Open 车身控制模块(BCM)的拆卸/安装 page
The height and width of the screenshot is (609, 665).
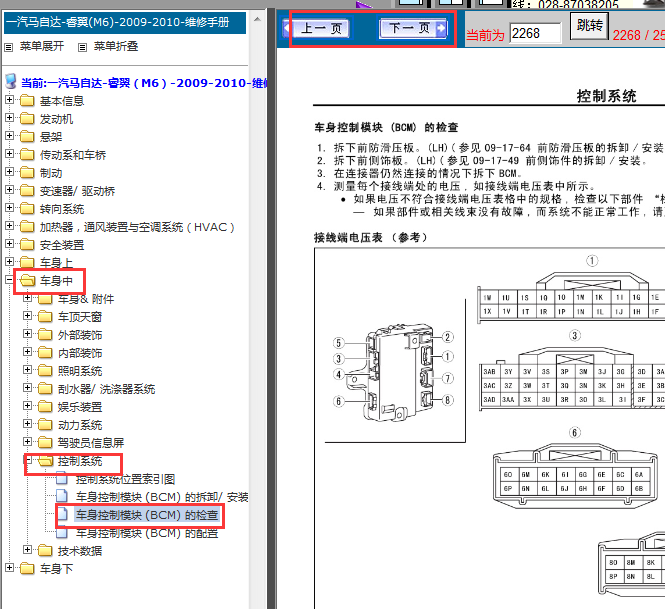coord(162,497)
